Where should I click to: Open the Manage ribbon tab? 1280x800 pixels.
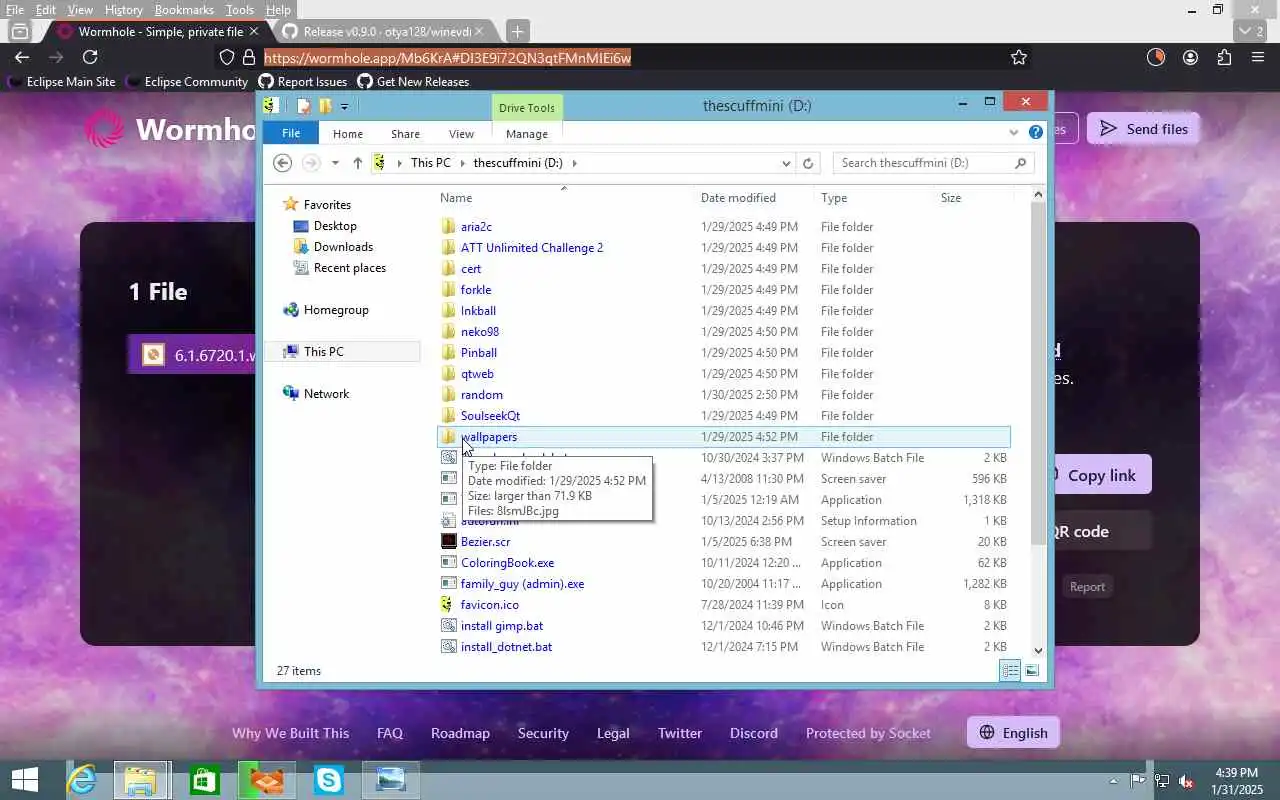coord(527,134)
